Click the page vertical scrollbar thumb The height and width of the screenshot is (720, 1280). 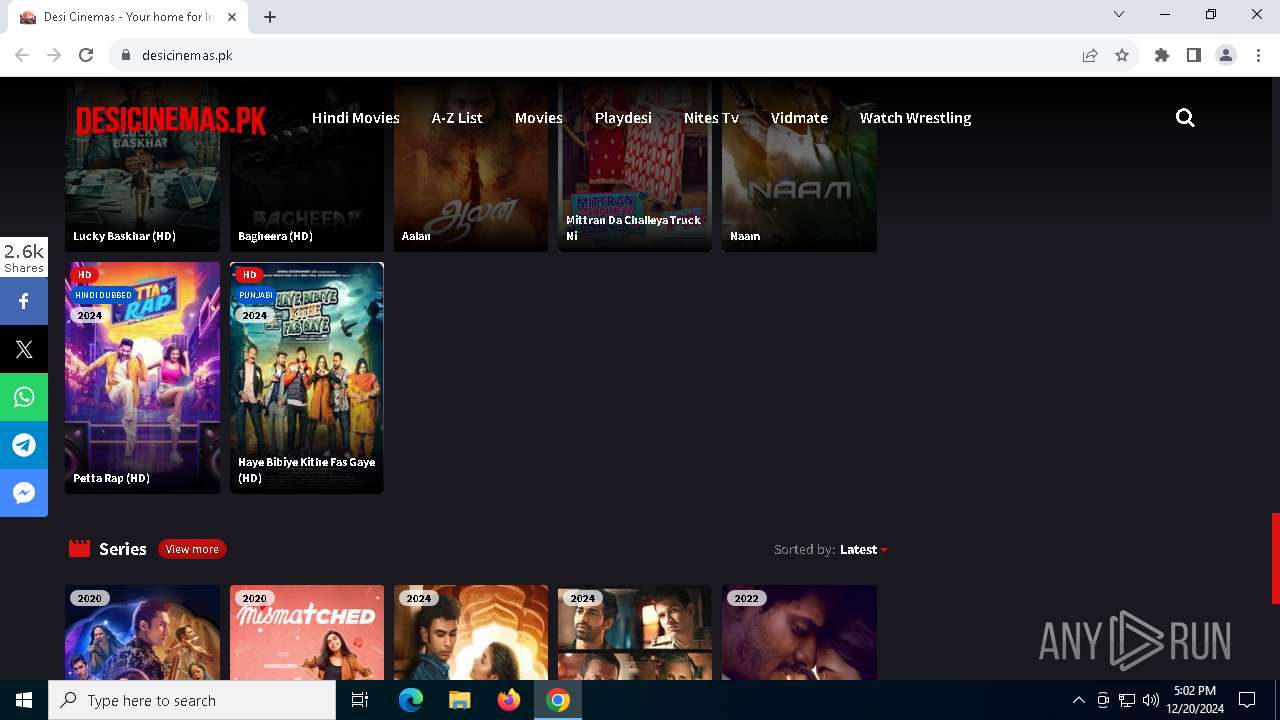1275,558
